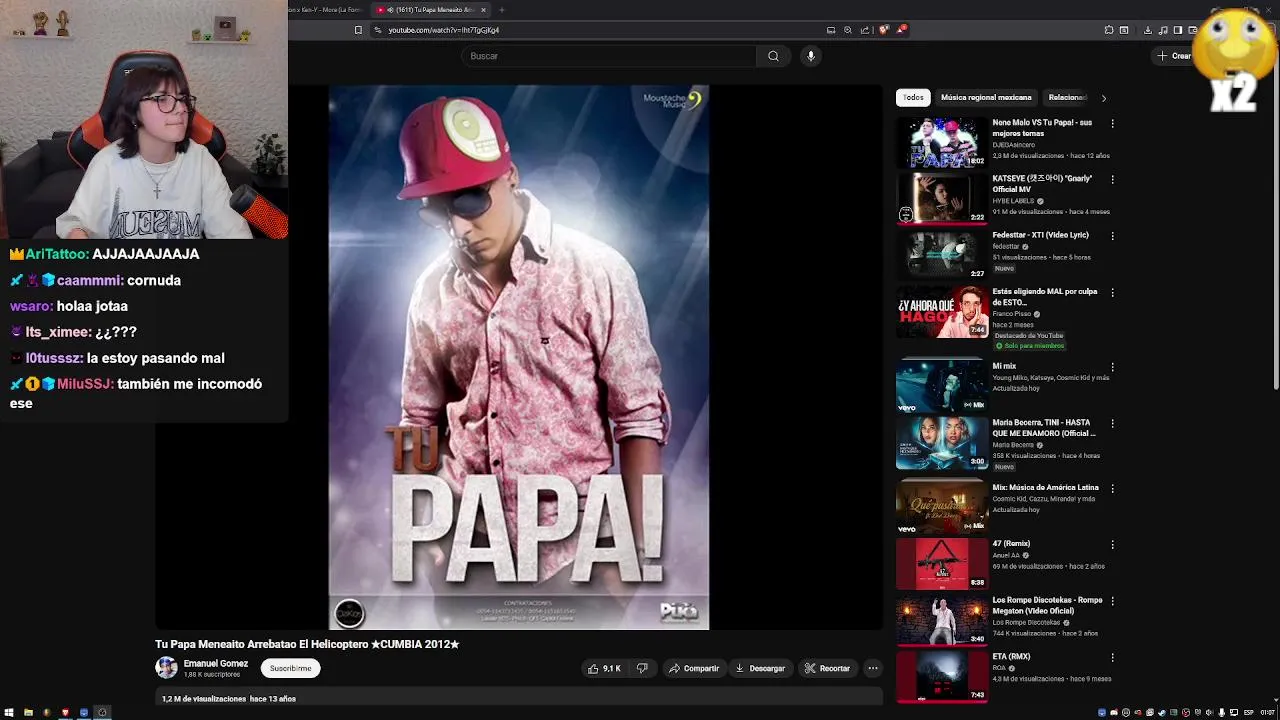Open options for Los Rompe Discotekas video

click(1112, 601)
